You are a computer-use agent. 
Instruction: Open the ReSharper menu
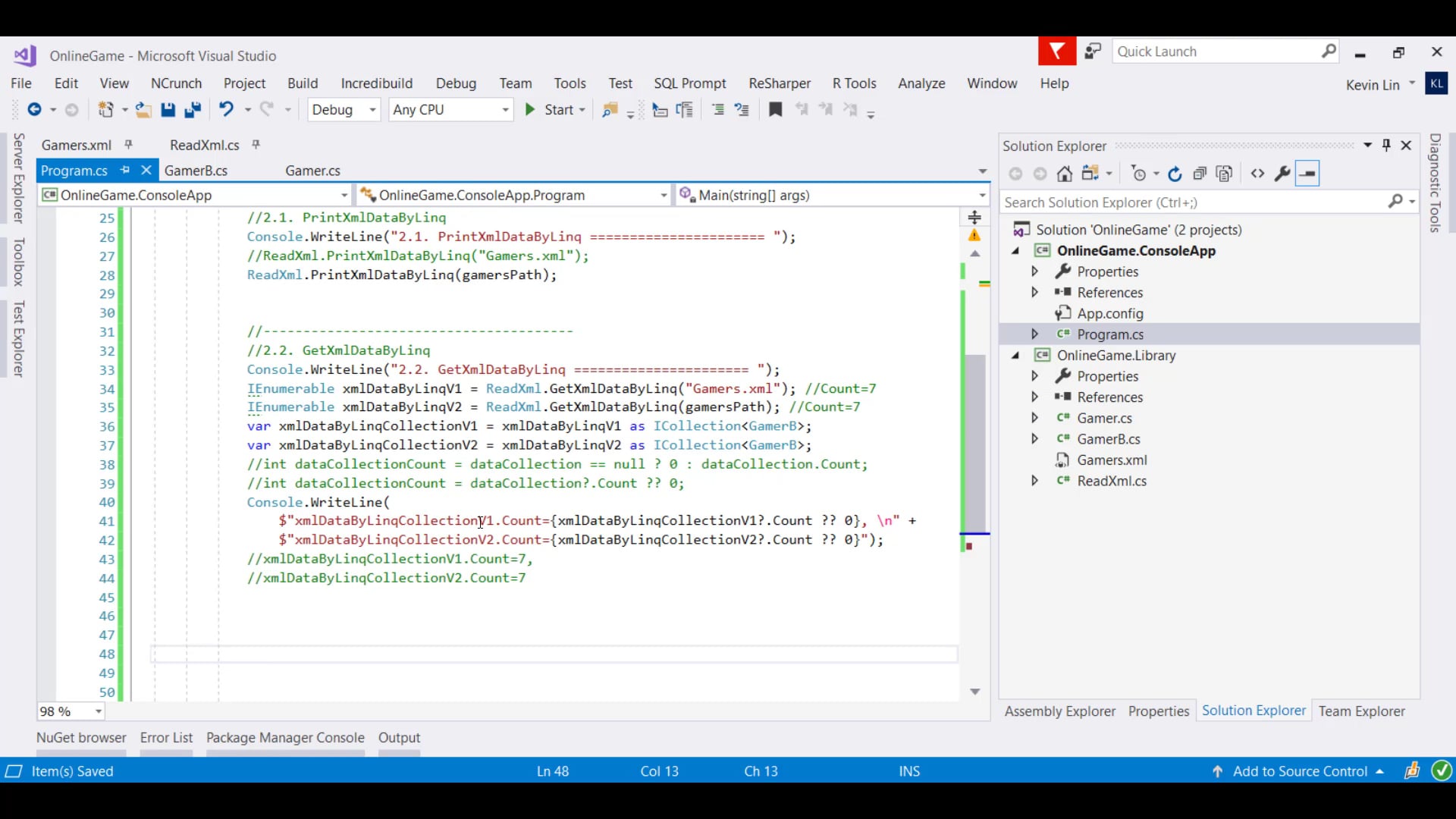pos(779,83)
